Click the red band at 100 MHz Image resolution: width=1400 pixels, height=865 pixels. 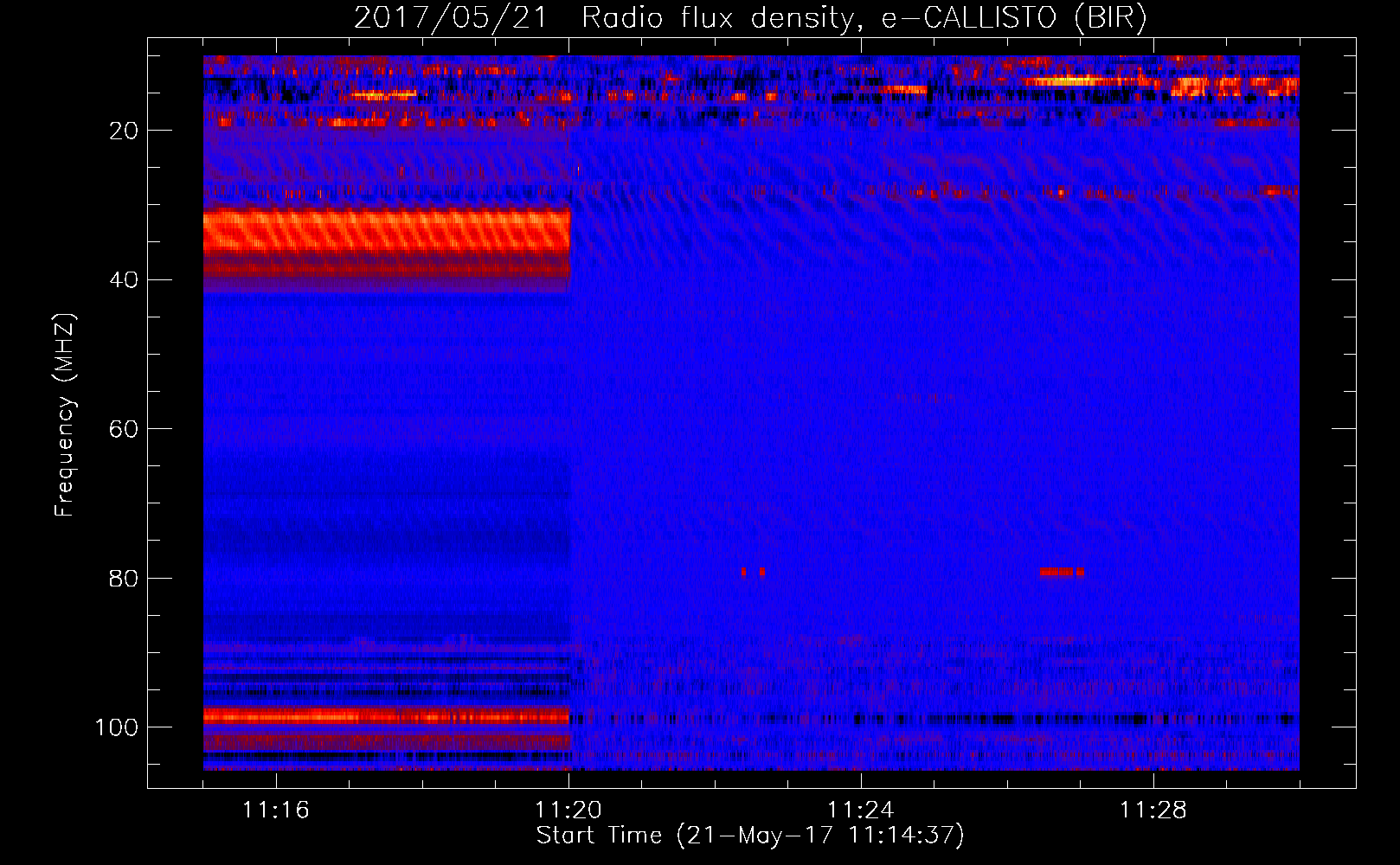[387, 716]
